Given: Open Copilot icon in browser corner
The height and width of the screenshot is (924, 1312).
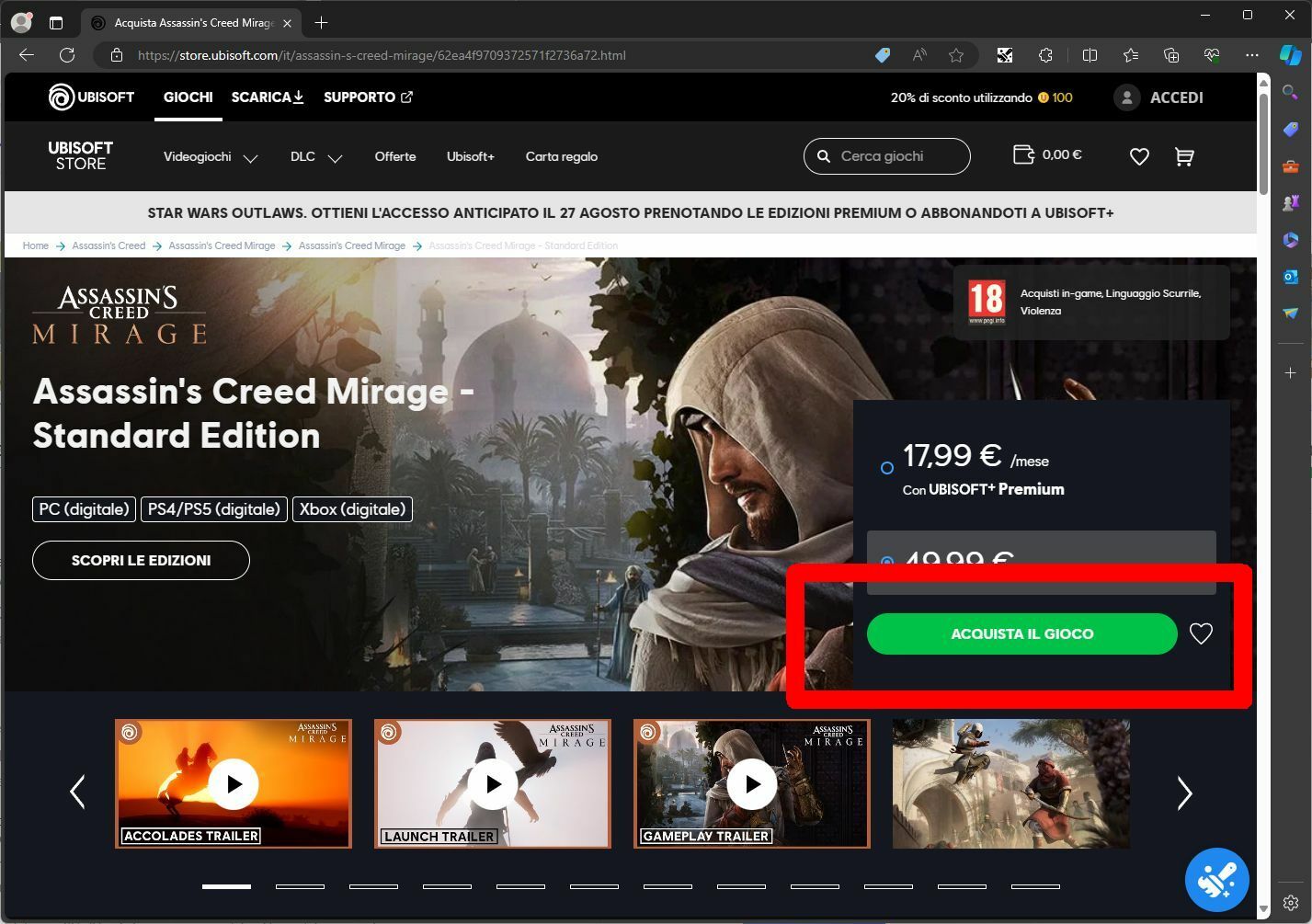Looking at the screenshot, I should (1291, 55).
